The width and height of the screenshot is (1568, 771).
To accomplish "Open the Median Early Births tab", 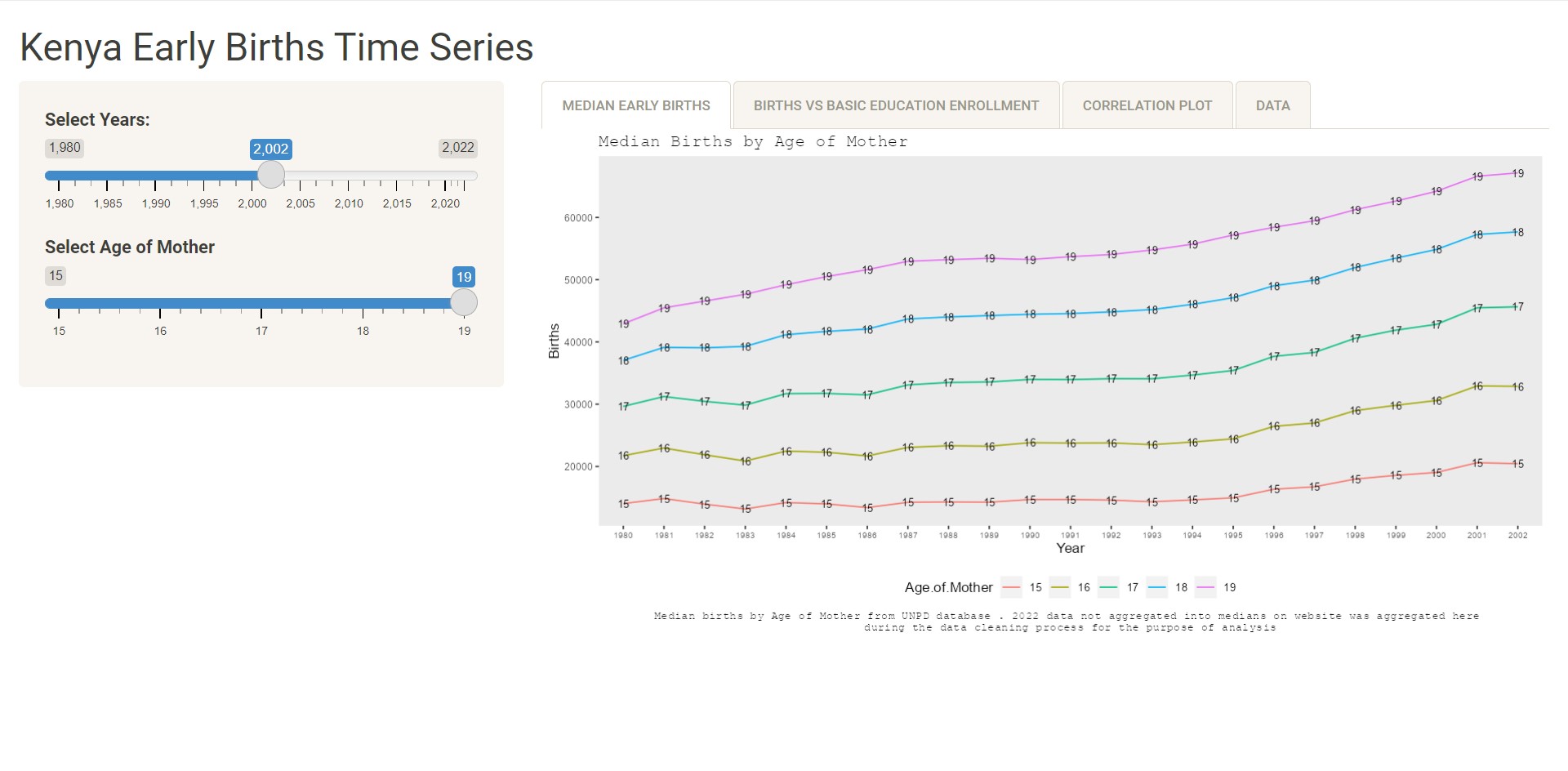I will click(x=636, y=105).
